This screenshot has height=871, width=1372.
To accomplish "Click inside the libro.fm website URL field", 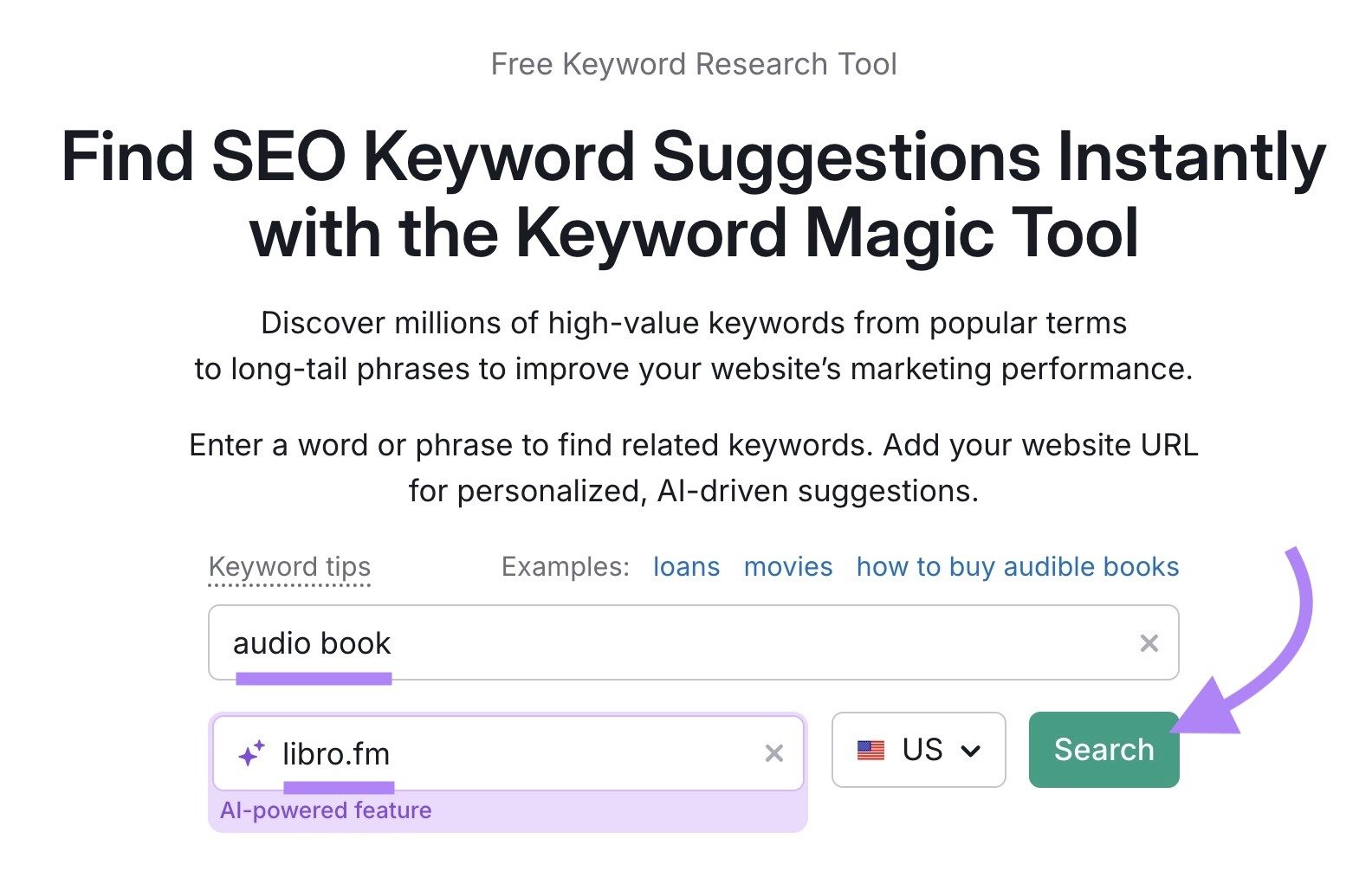I will click(520, 752).
